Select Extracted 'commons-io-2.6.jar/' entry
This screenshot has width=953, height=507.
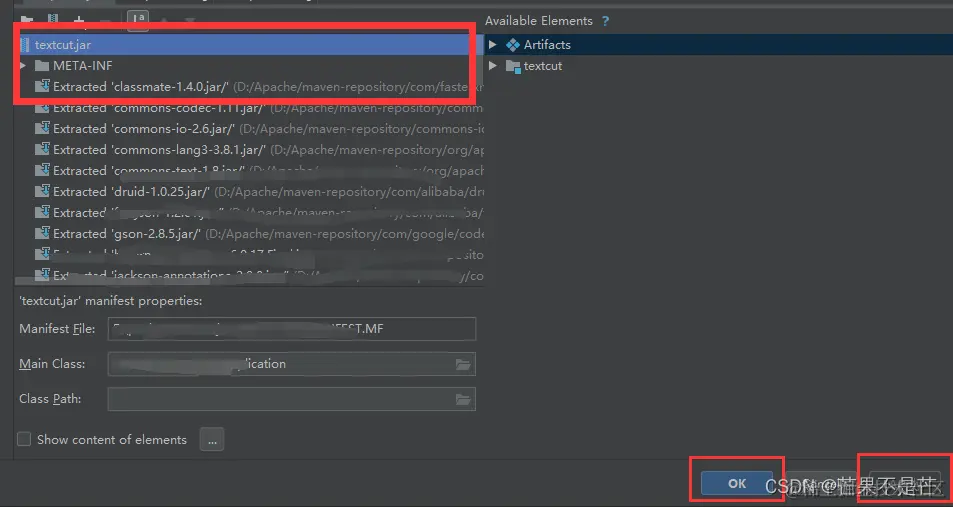click(258, 129)
